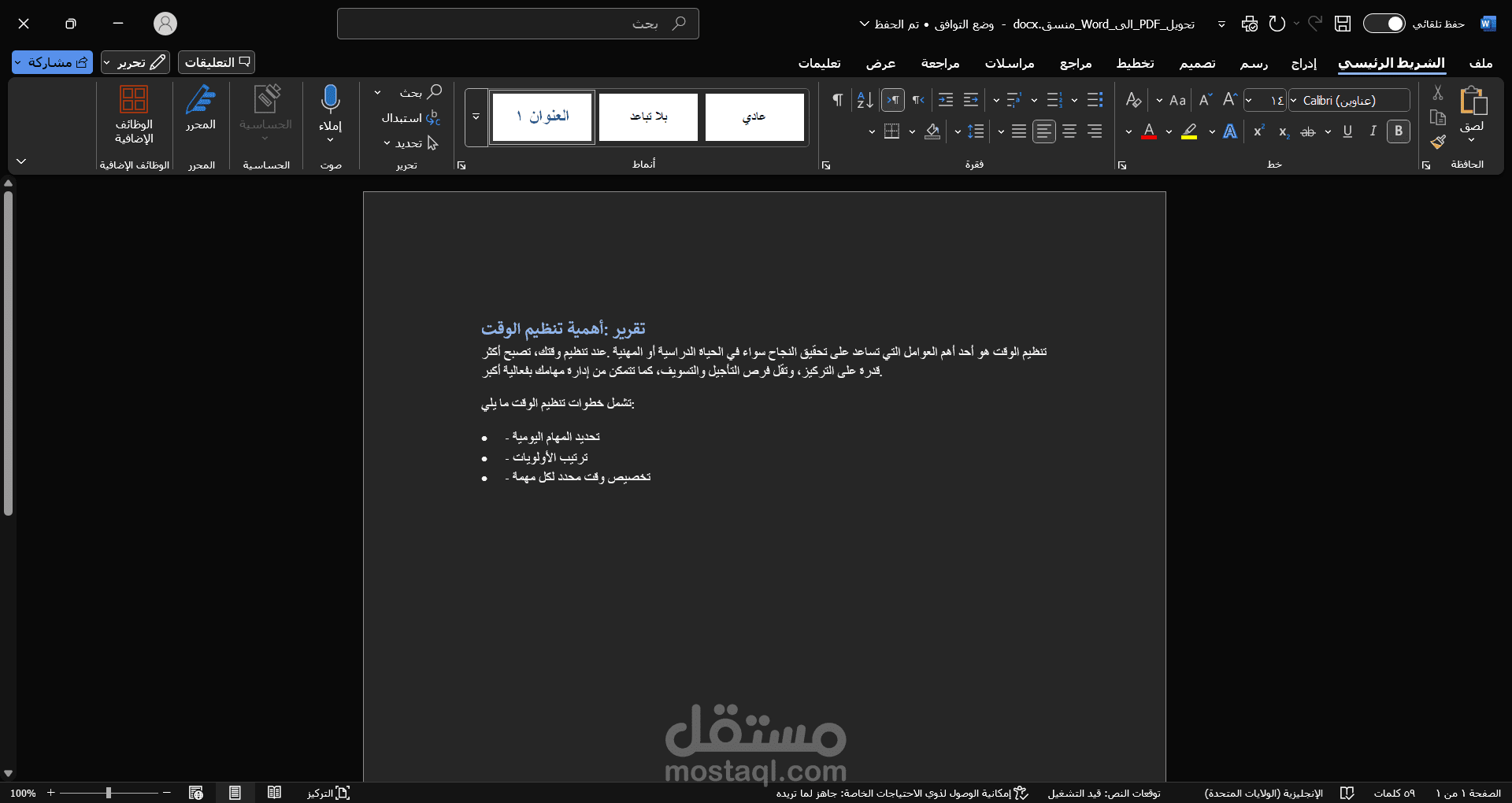Click the Shading paint bucket icon
This screenshot has height=803, width=1512.
[x=932, y=131]
